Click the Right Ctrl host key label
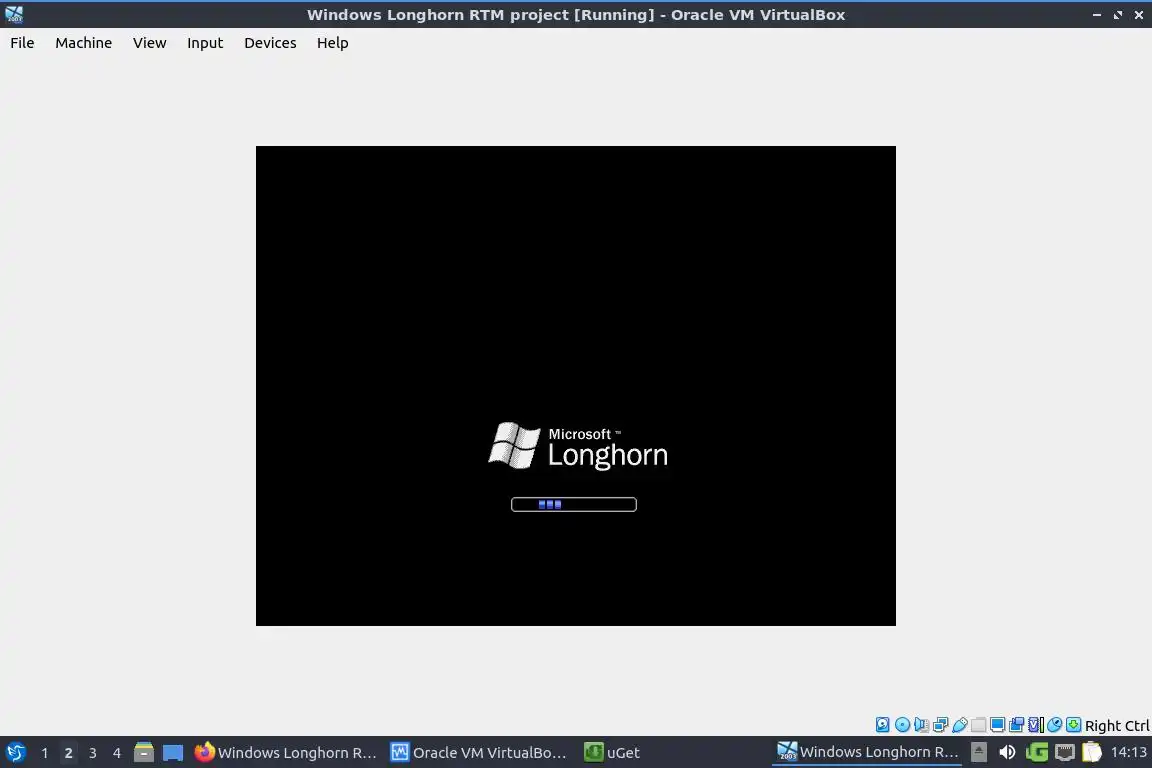 (x=1117, y=725)
